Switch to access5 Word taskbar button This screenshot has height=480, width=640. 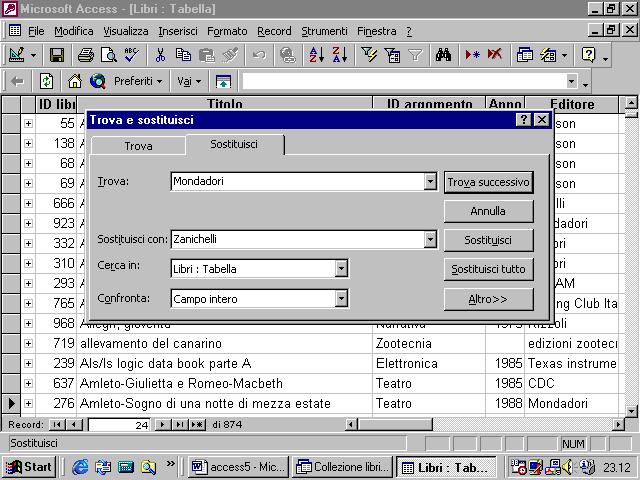pos(238,467)
